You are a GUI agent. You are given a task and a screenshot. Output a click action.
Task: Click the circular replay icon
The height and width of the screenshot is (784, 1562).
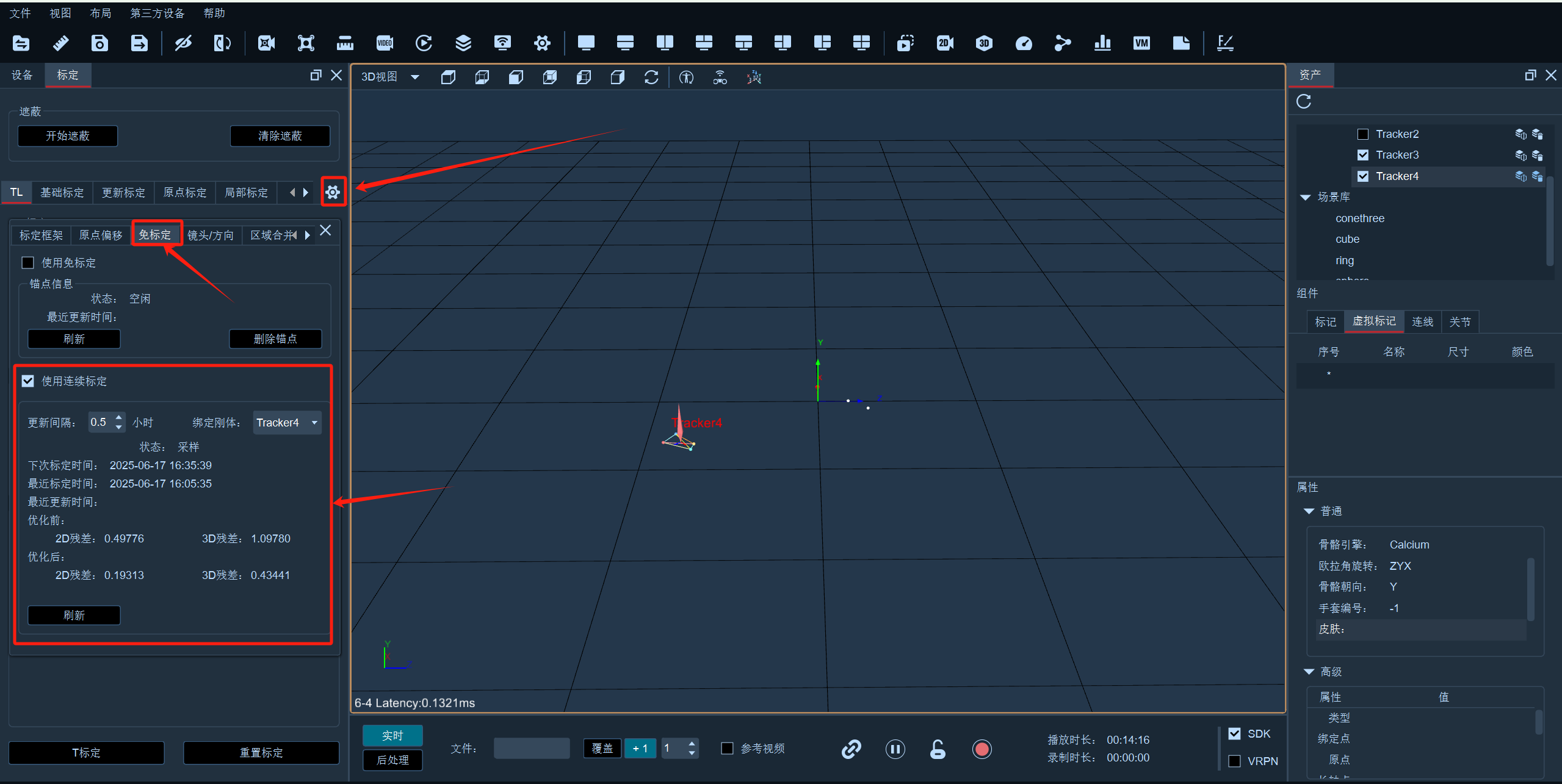(x=424, y=43)
